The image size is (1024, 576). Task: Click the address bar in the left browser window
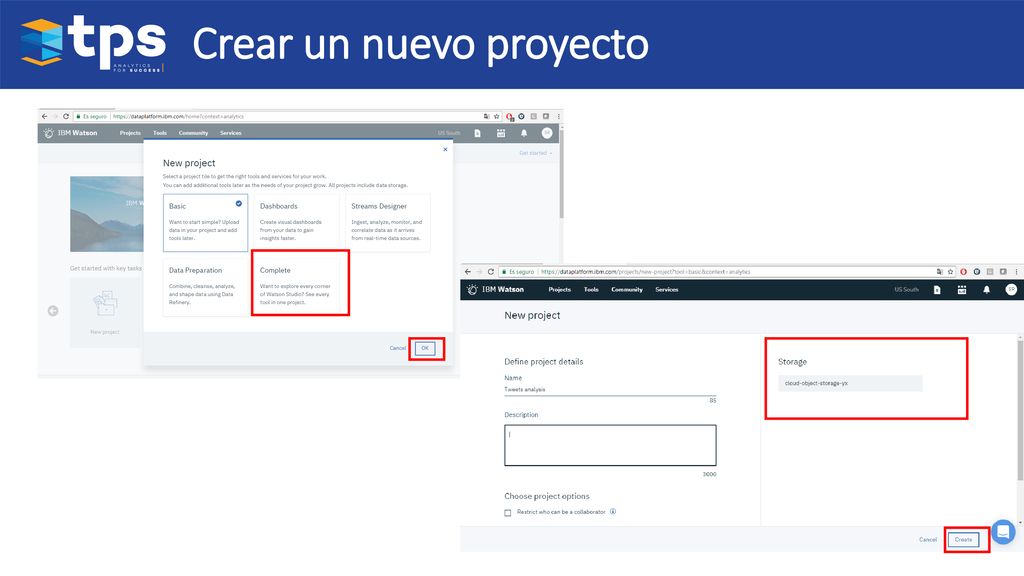287,116
